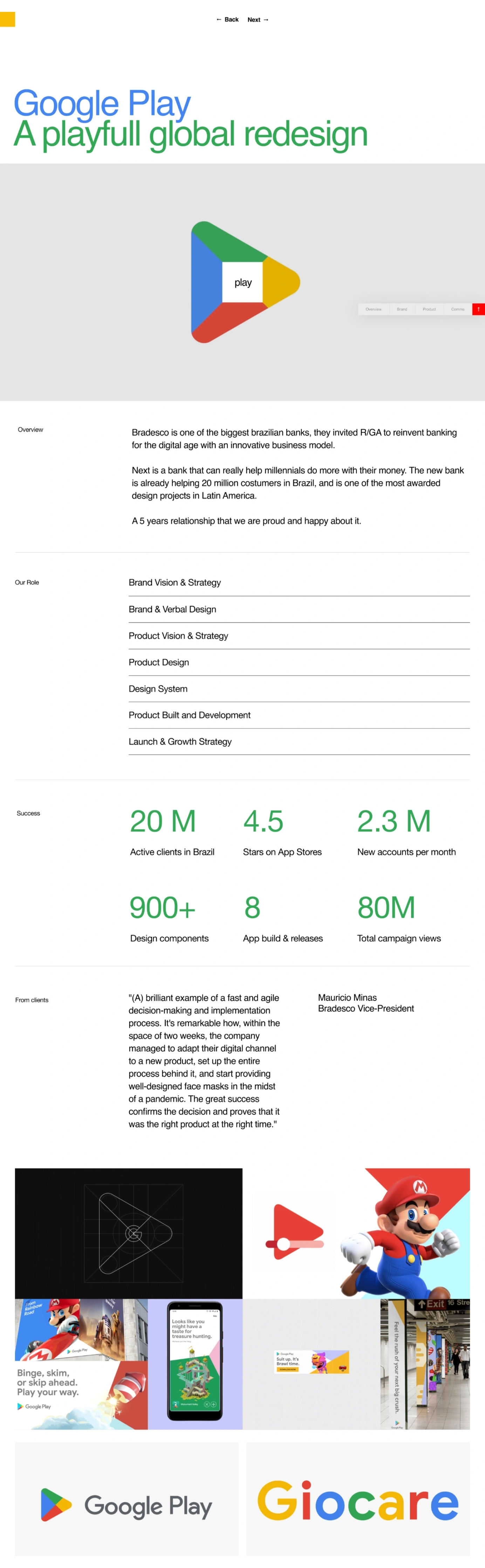
Task: Select the Brand tab in floating nav
Action: pyautogui.click(x=402, y=309)
